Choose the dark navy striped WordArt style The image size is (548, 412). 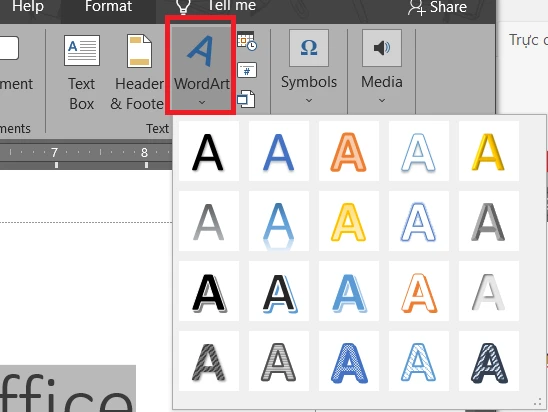click(489, 361)
